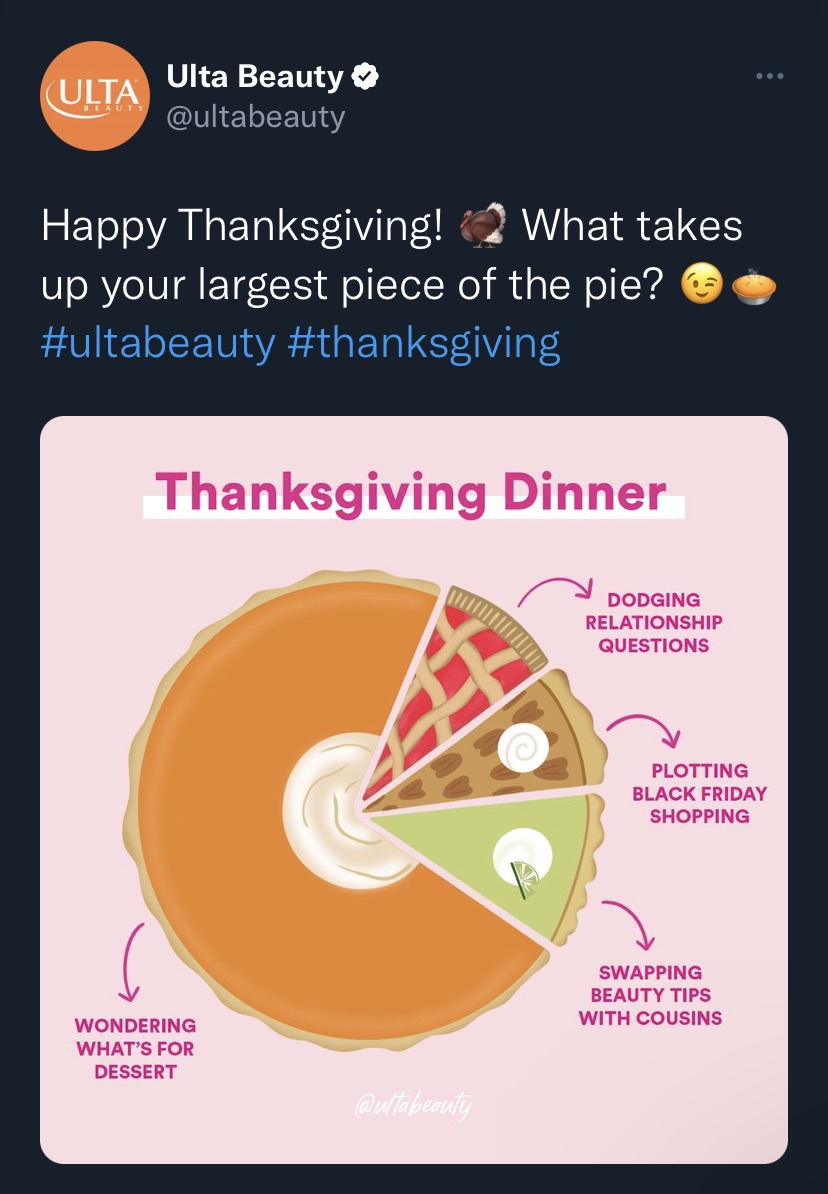Screen dimensions: 828x1194
Task: Click the pie emoji in the tweet
Action: pos(753,287)
